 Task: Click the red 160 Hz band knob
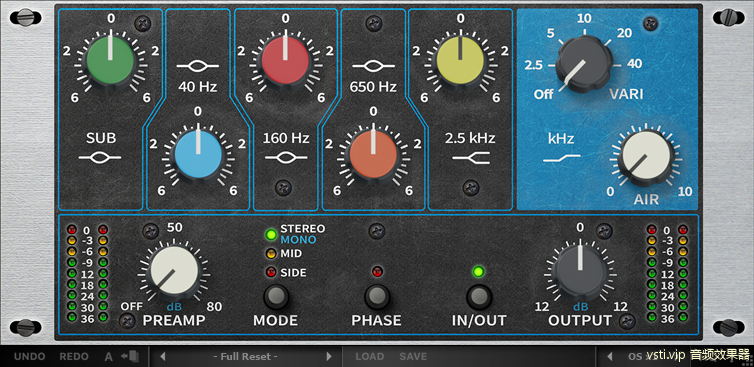[x=285, y=61]
